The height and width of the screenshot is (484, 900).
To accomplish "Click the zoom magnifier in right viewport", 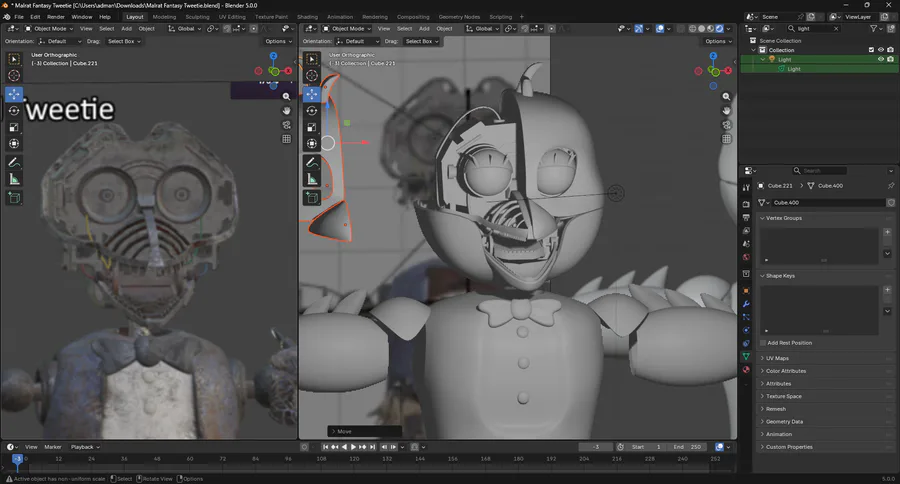I will click(x=726, y=97).
